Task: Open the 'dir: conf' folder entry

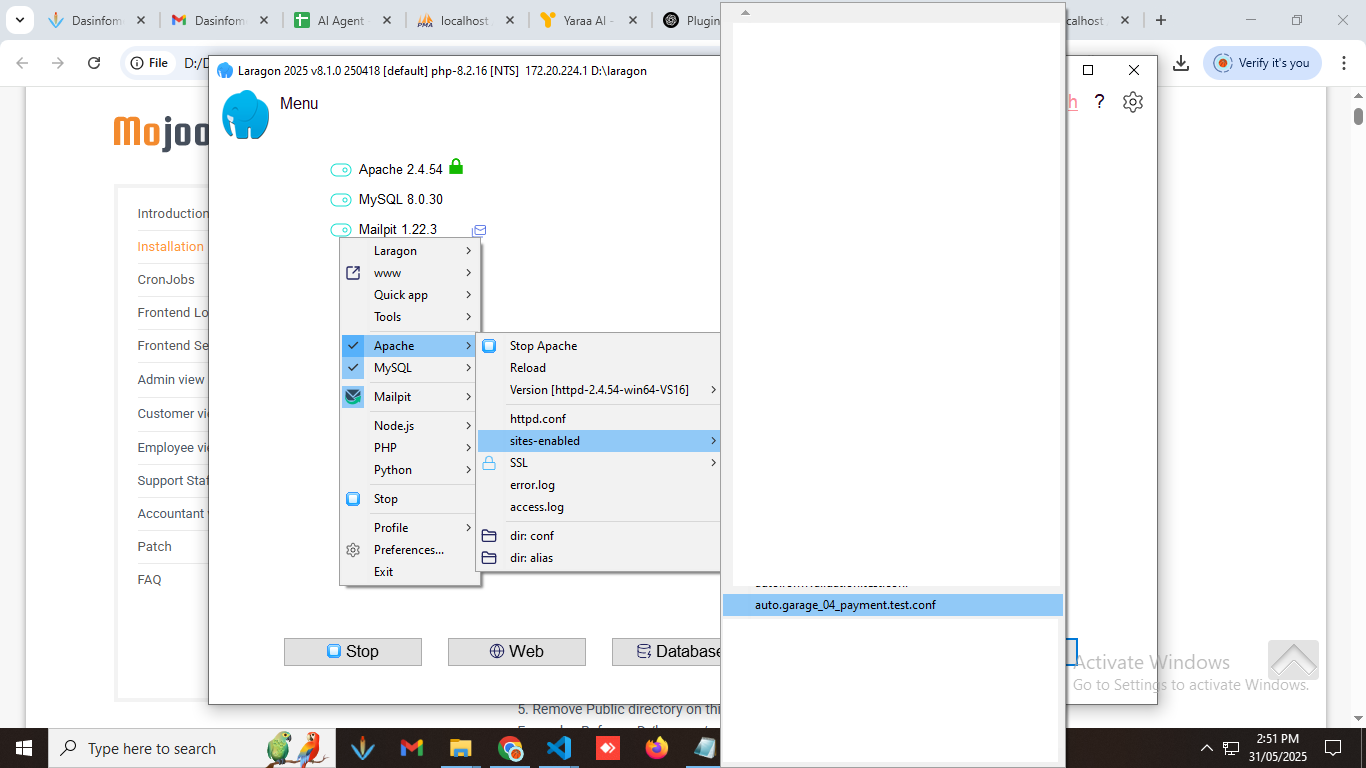Action: click(x=531, y=536)
